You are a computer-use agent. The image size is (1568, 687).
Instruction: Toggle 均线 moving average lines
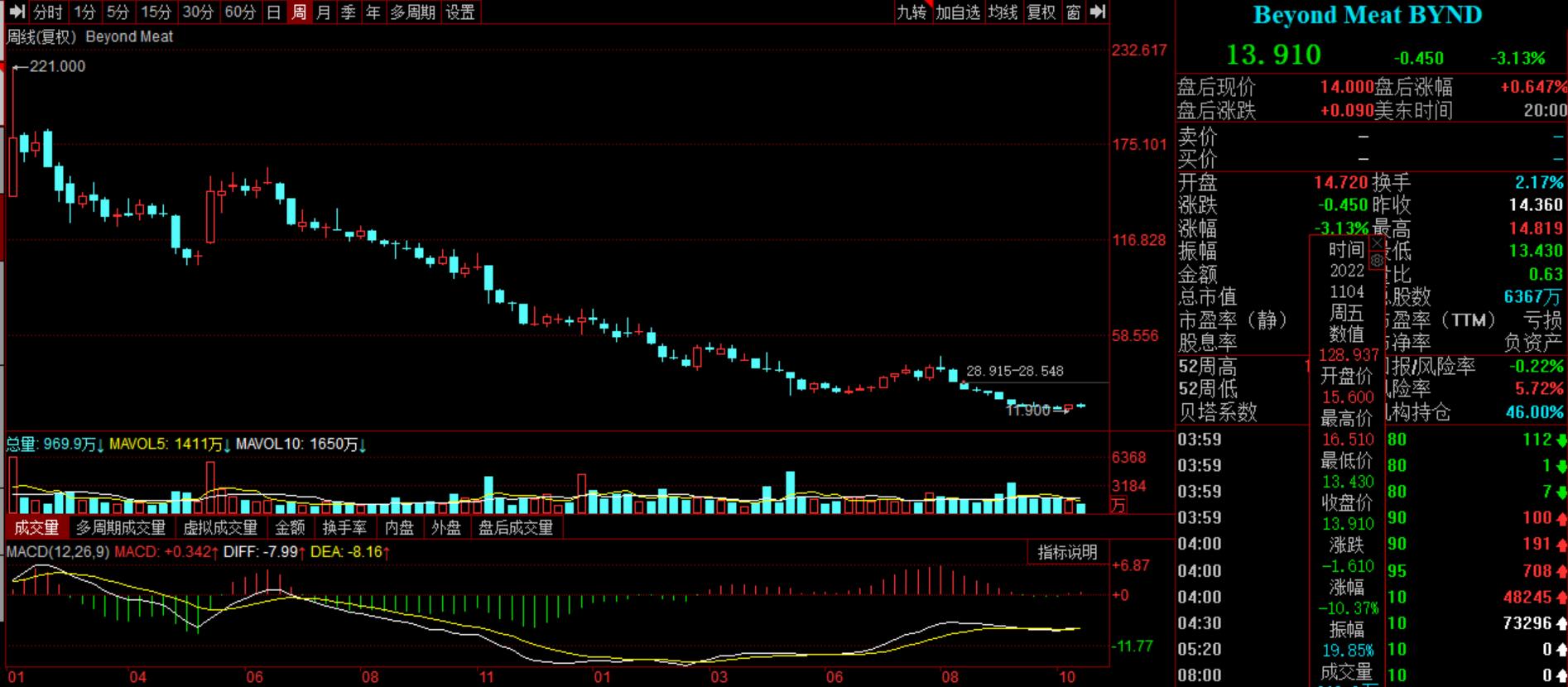coord(1003,12)
